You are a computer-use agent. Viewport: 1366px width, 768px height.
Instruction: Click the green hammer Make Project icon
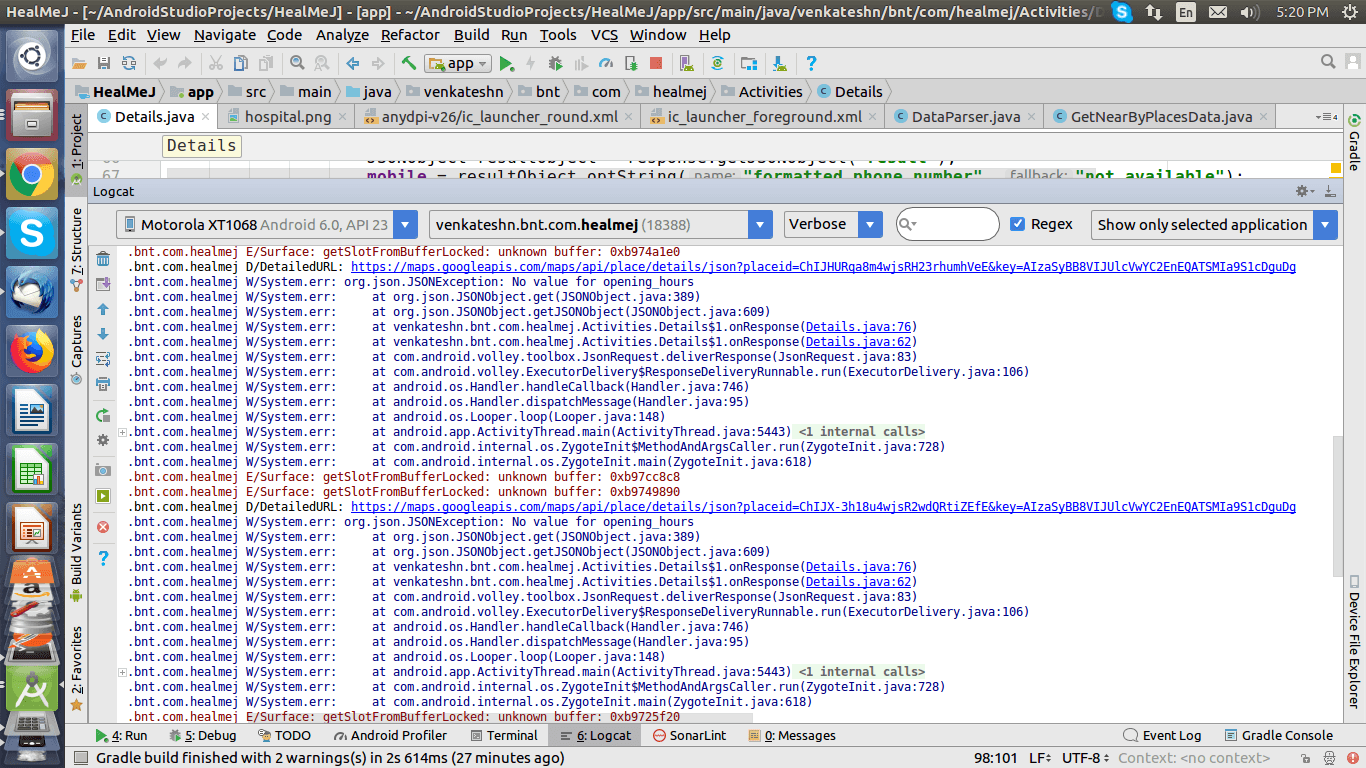[409, 63]
